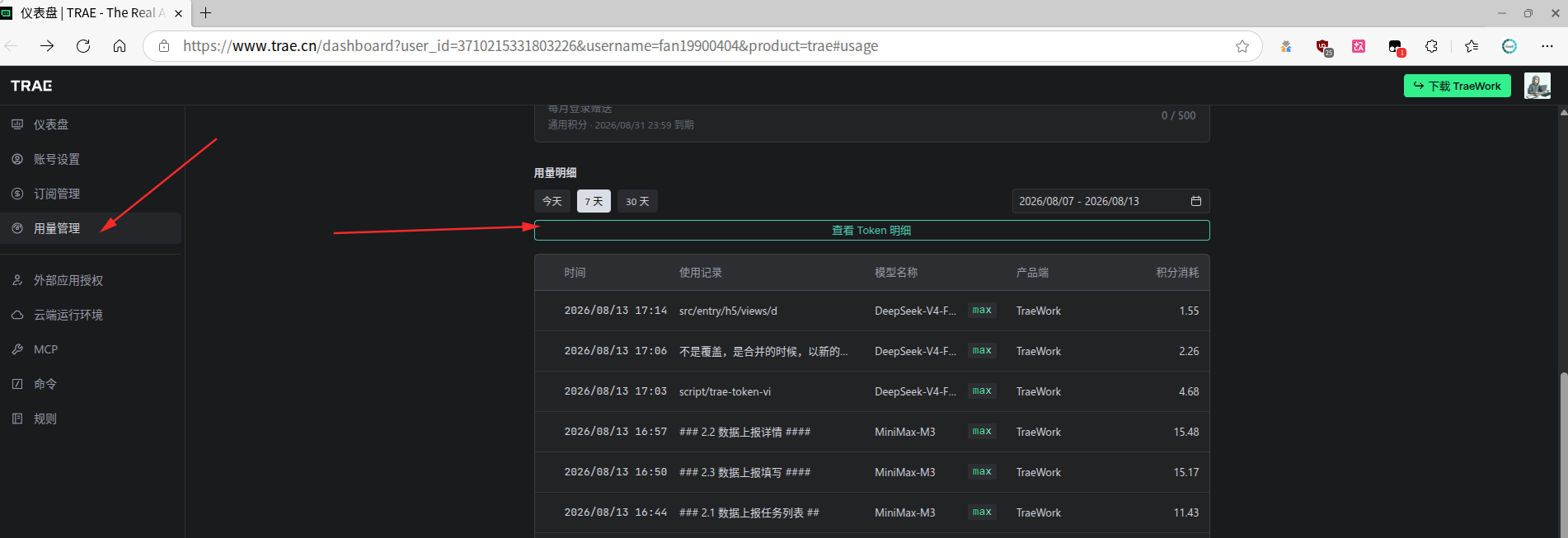This screenshot has height=538, width=1568.
Task: Open the browser extensions puzzle icon
Action: click(1432, 46)
